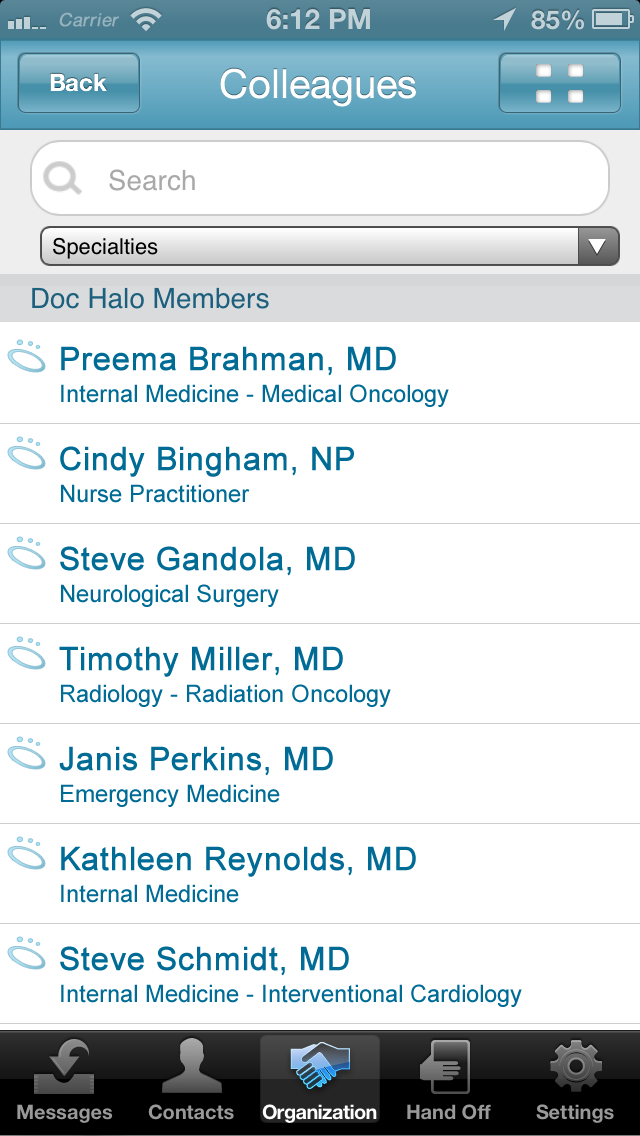Open the Contacts tab
Viewport: 640px width, 1136px height.
click(191, 1081)
